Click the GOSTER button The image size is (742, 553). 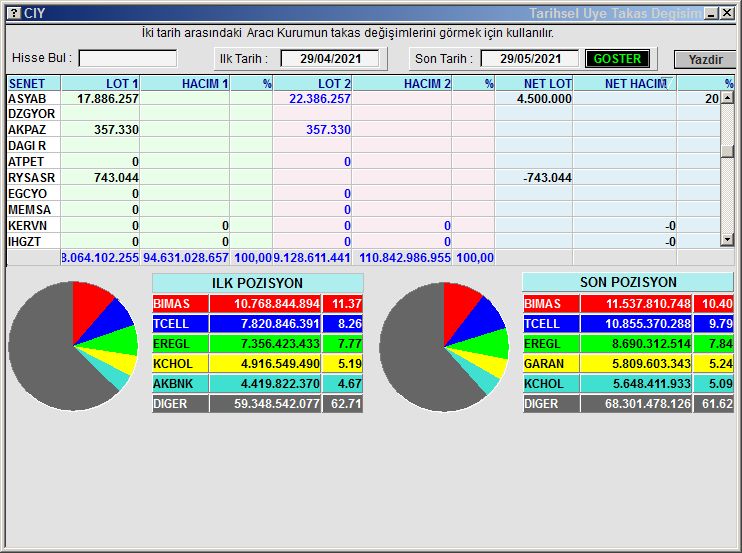click(617, 59)
